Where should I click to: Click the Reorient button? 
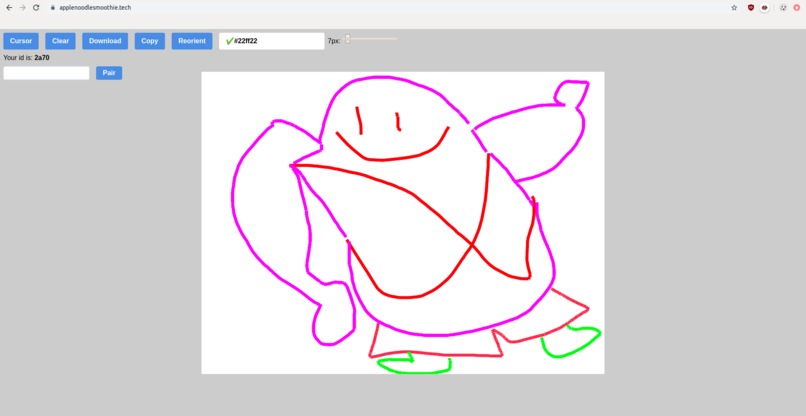coord(192,41)
